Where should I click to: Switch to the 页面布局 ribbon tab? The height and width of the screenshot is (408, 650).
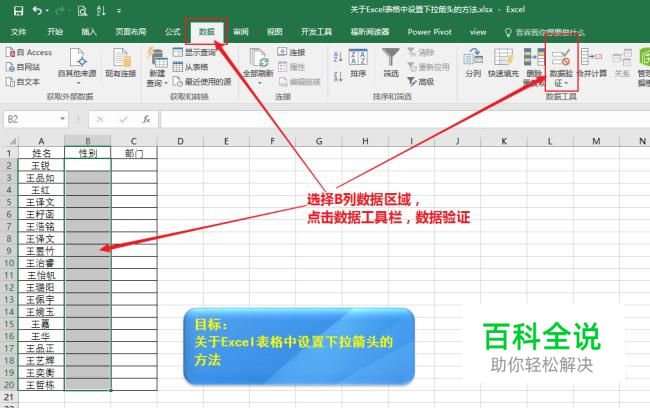(131, 32)
